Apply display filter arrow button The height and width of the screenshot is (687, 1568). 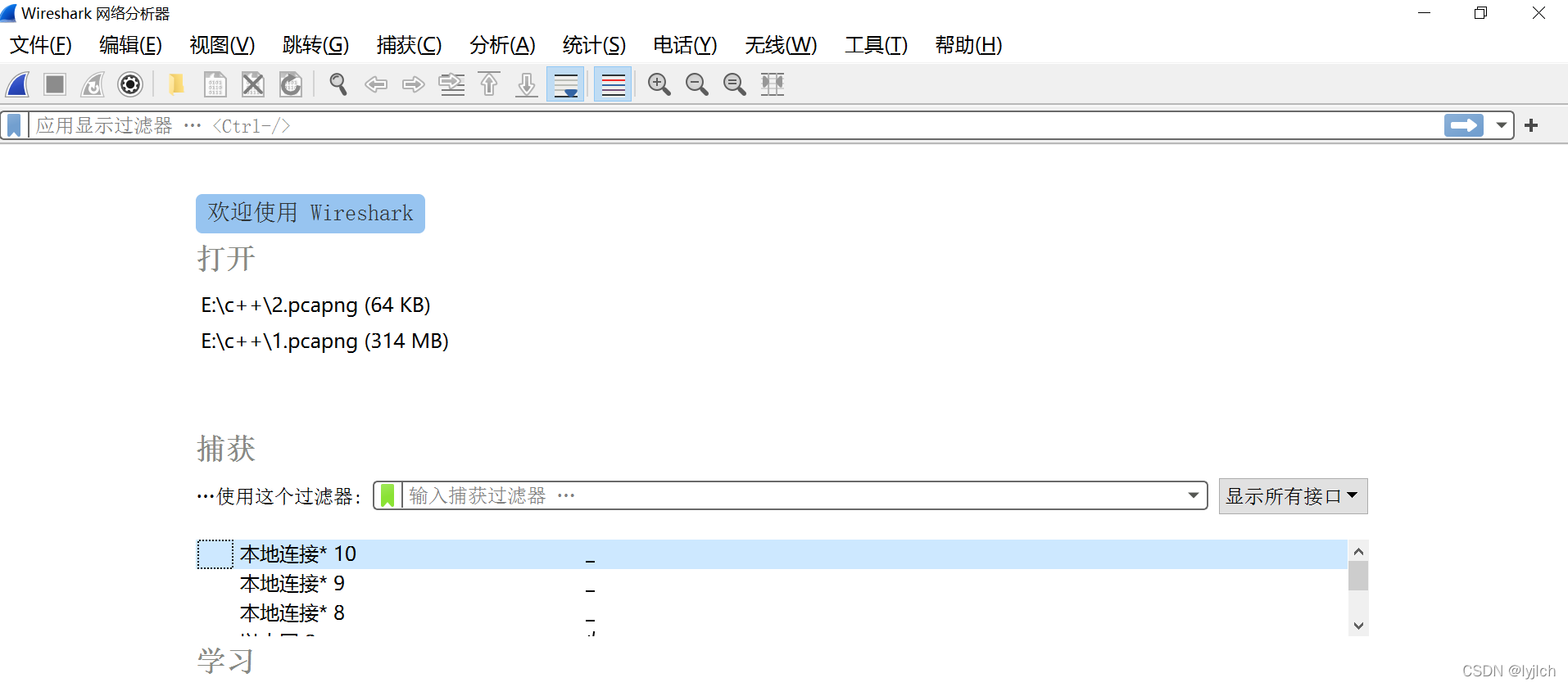tap(1464, 125)
